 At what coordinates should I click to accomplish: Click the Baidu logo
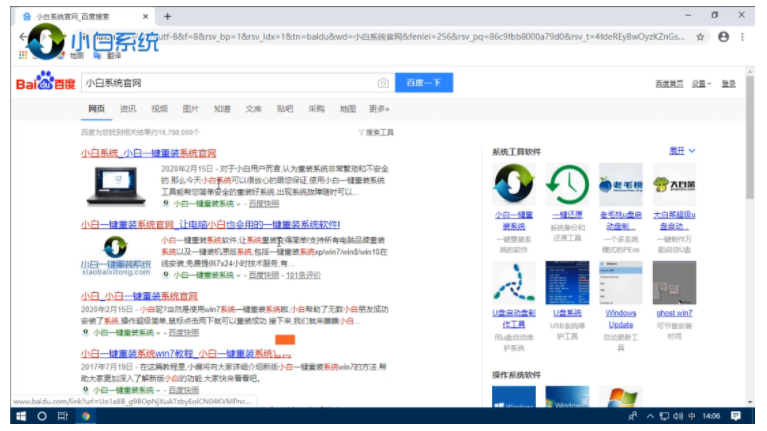47,83
